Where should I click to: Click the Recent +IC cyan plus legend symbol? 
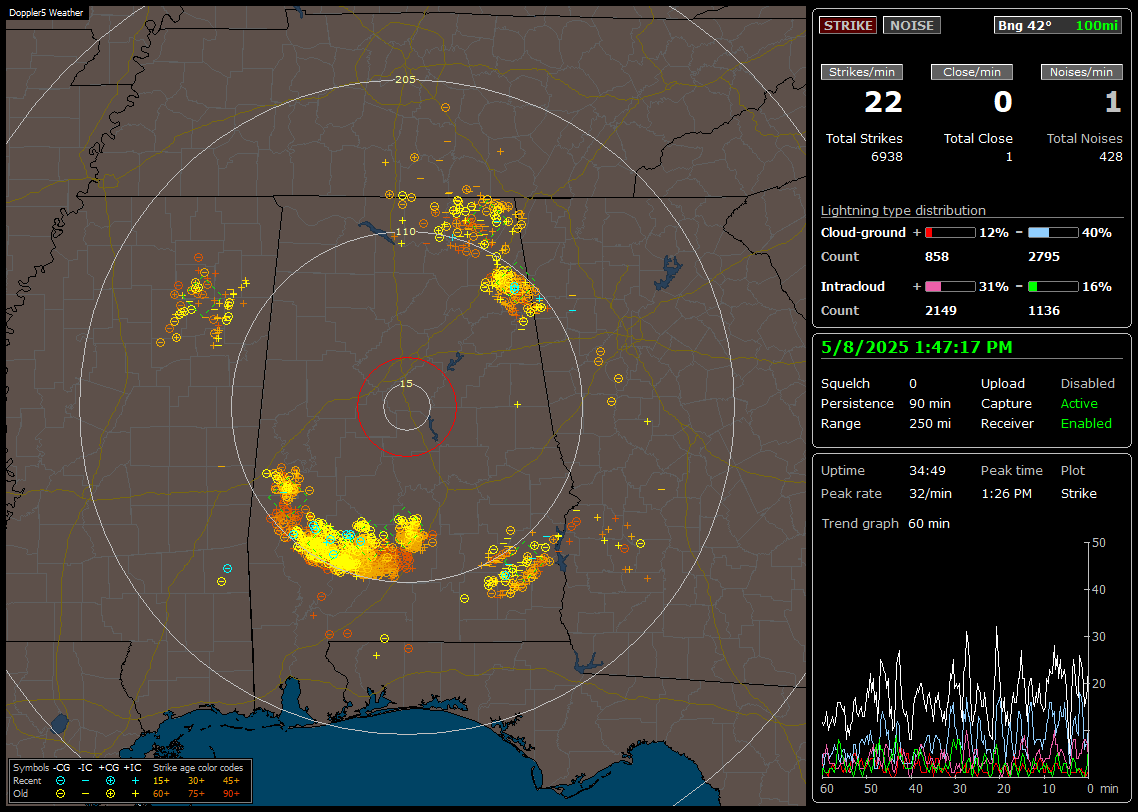(x=135, y=781)
